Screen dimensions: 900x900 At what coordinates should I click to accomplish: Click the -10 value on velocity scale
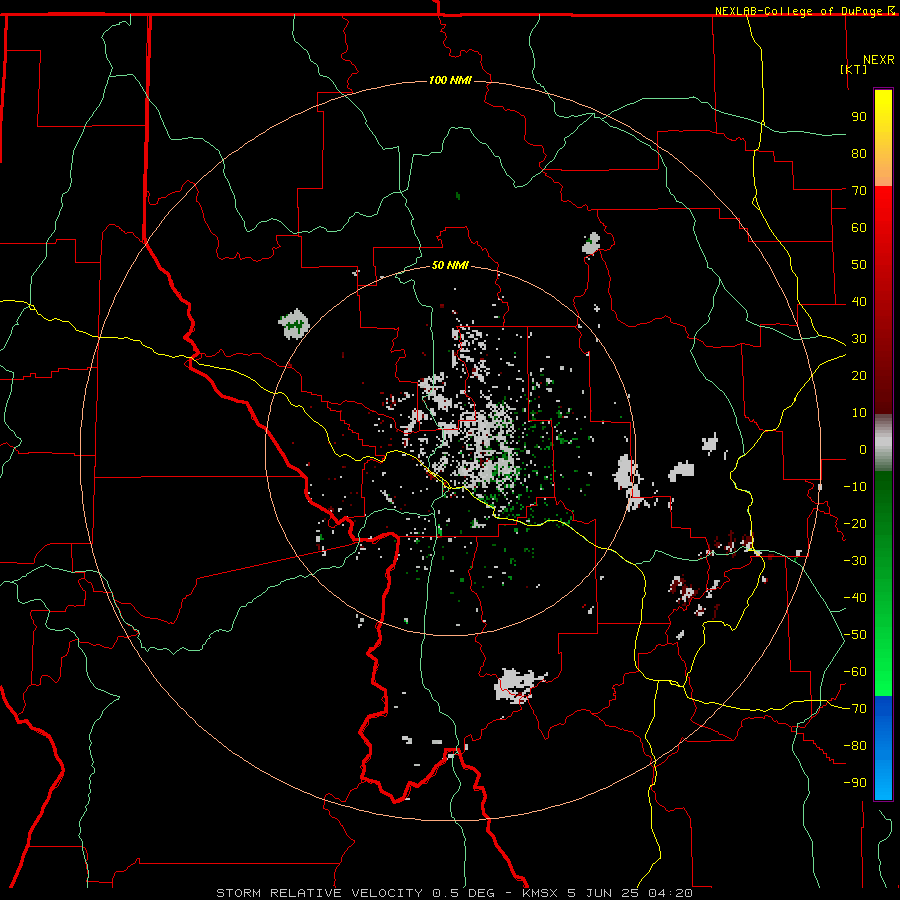click(x=855, y=487)
